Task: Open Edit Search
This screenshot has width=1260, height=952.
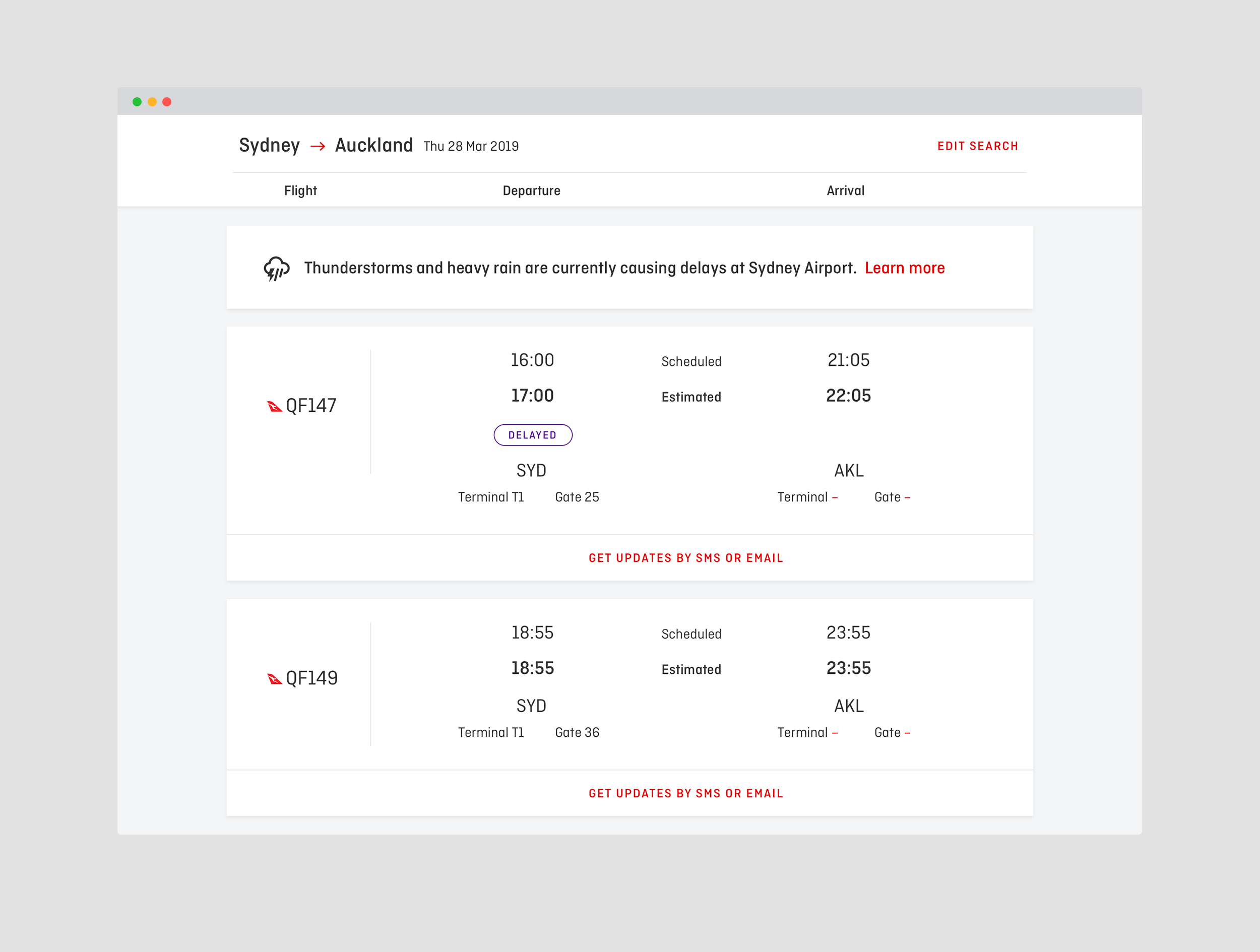Action: (x=977, y=146)
